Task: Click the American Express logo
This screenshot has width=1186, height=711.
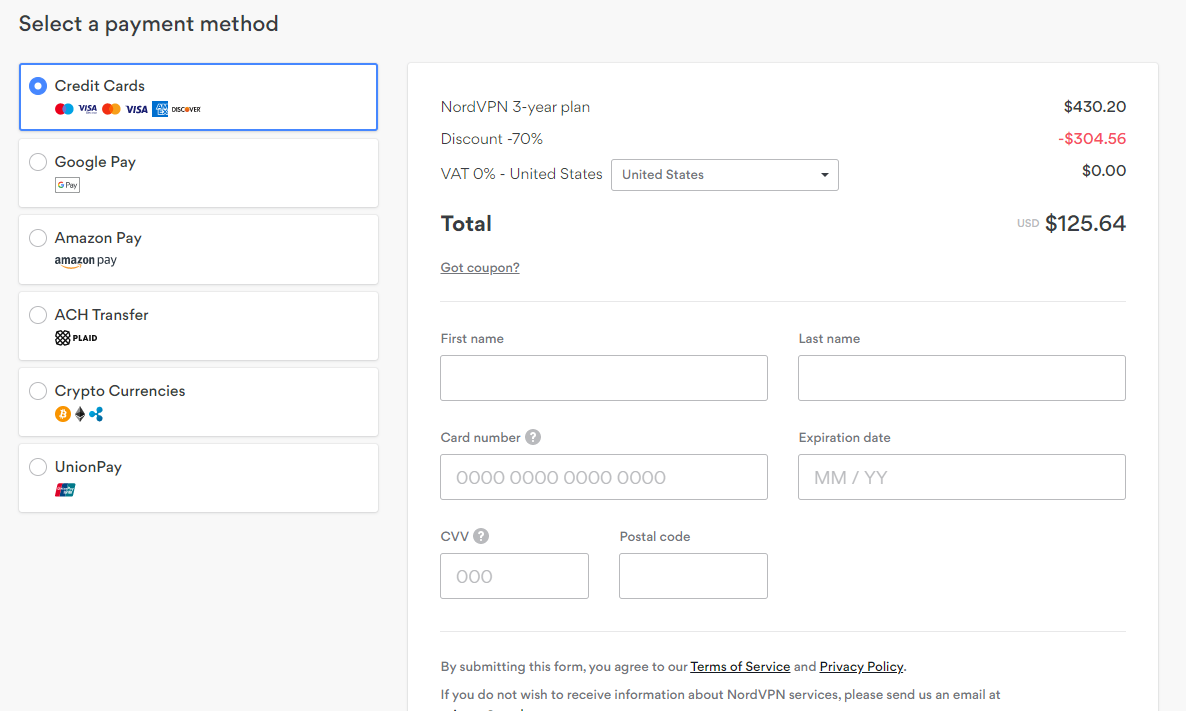Action: [160, 109]
